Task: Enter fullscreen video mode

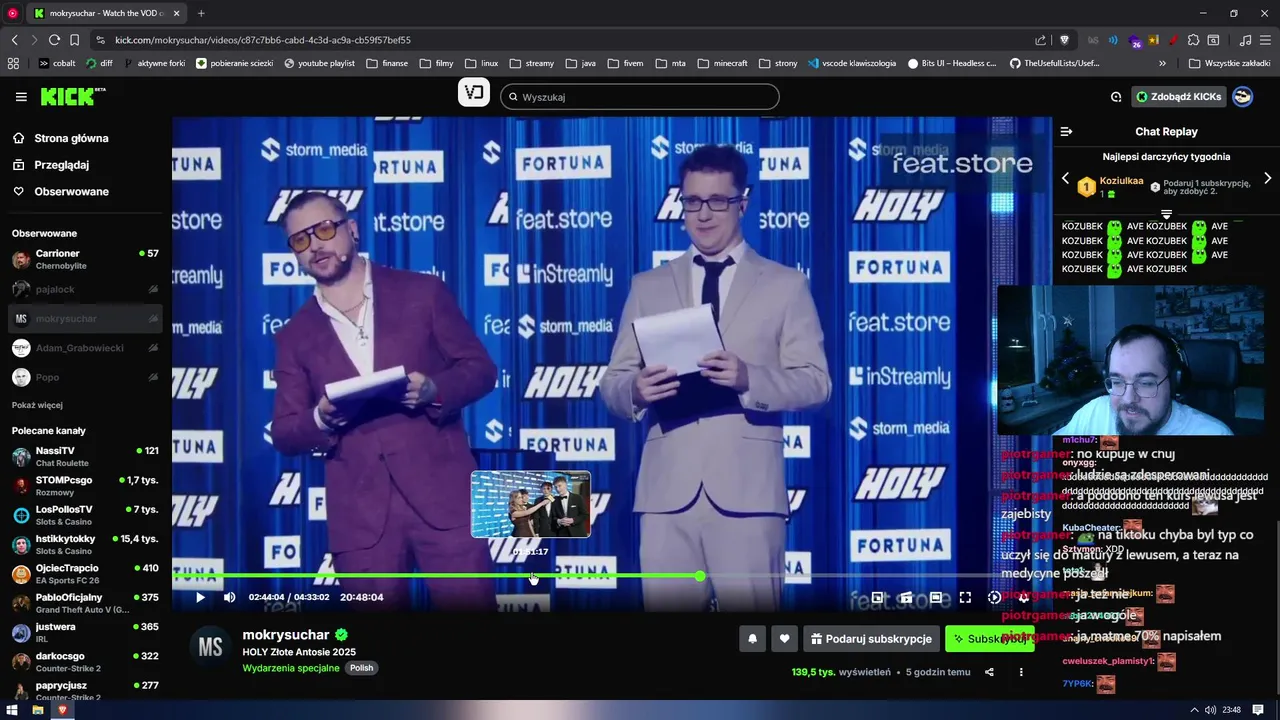Action: click(965, 597)
